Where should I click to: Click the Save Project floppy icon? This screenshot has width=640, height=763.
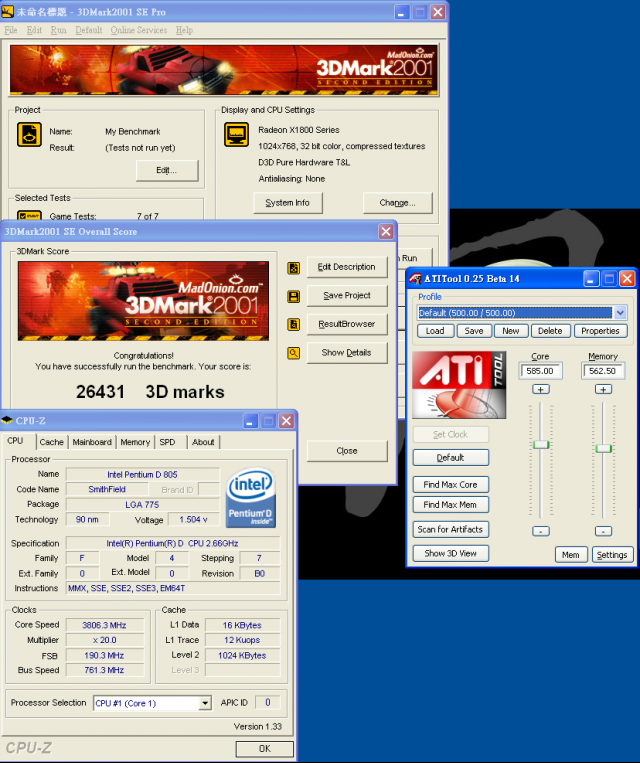click(293, 296)
